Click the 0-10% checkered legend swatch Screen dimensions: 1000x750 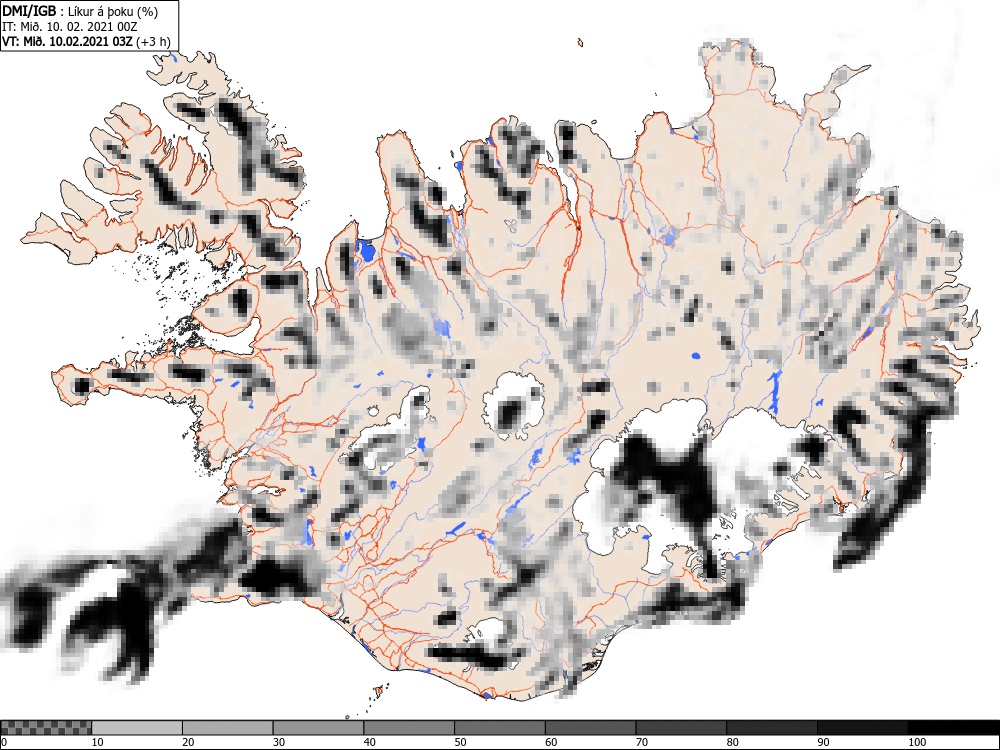pyautogui.click(x=46, y=728)
